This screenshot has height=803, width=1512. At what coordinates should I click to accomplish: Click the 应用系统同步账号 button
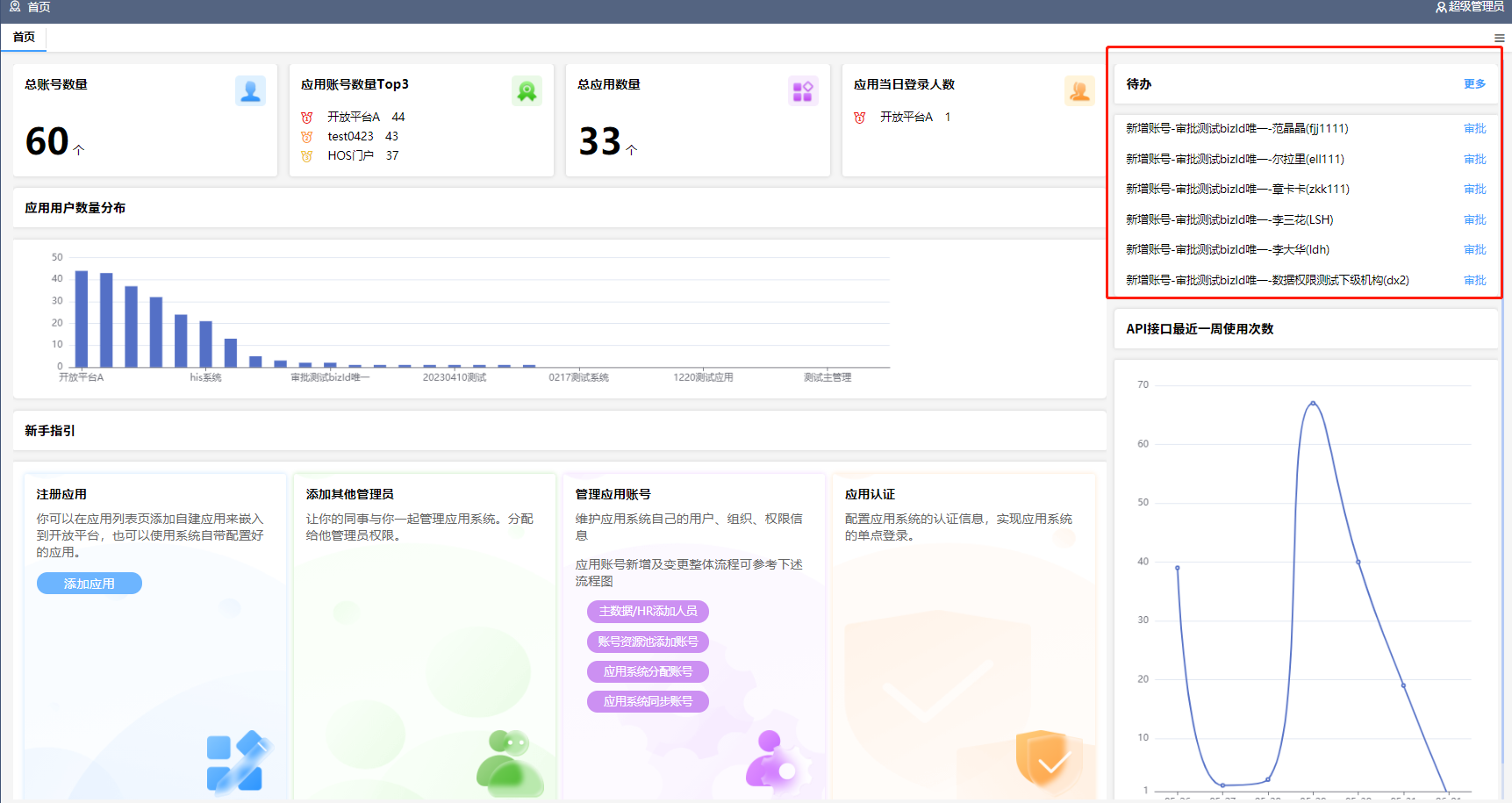(648, 702)
